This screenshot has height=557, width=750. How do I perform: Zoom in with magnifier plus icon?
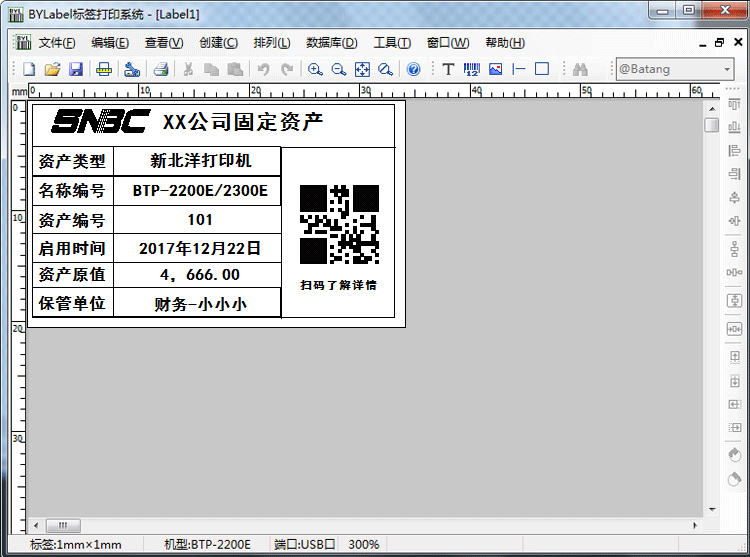(315, 69)
